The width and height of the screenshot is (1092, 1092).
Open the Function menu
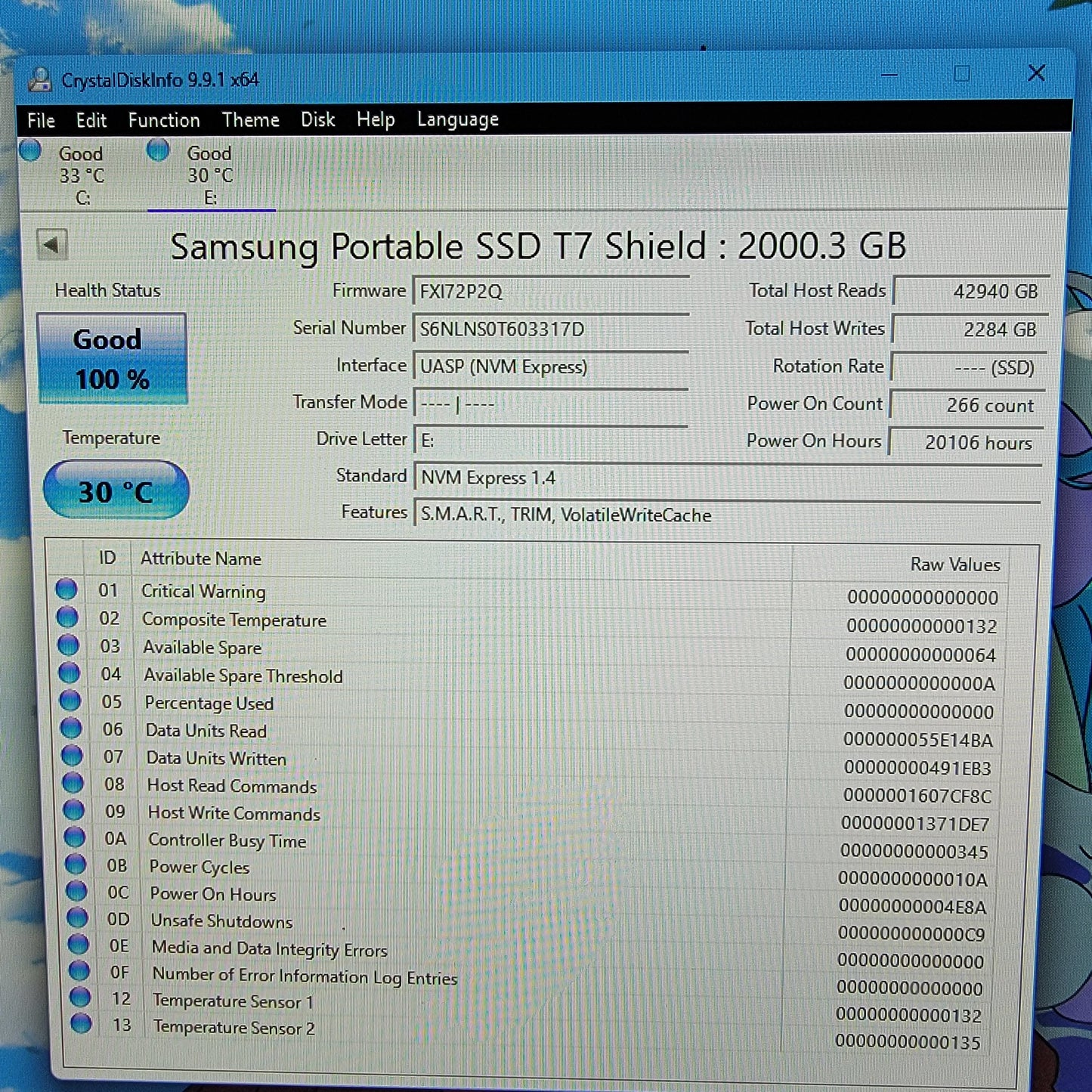(164, 120)
